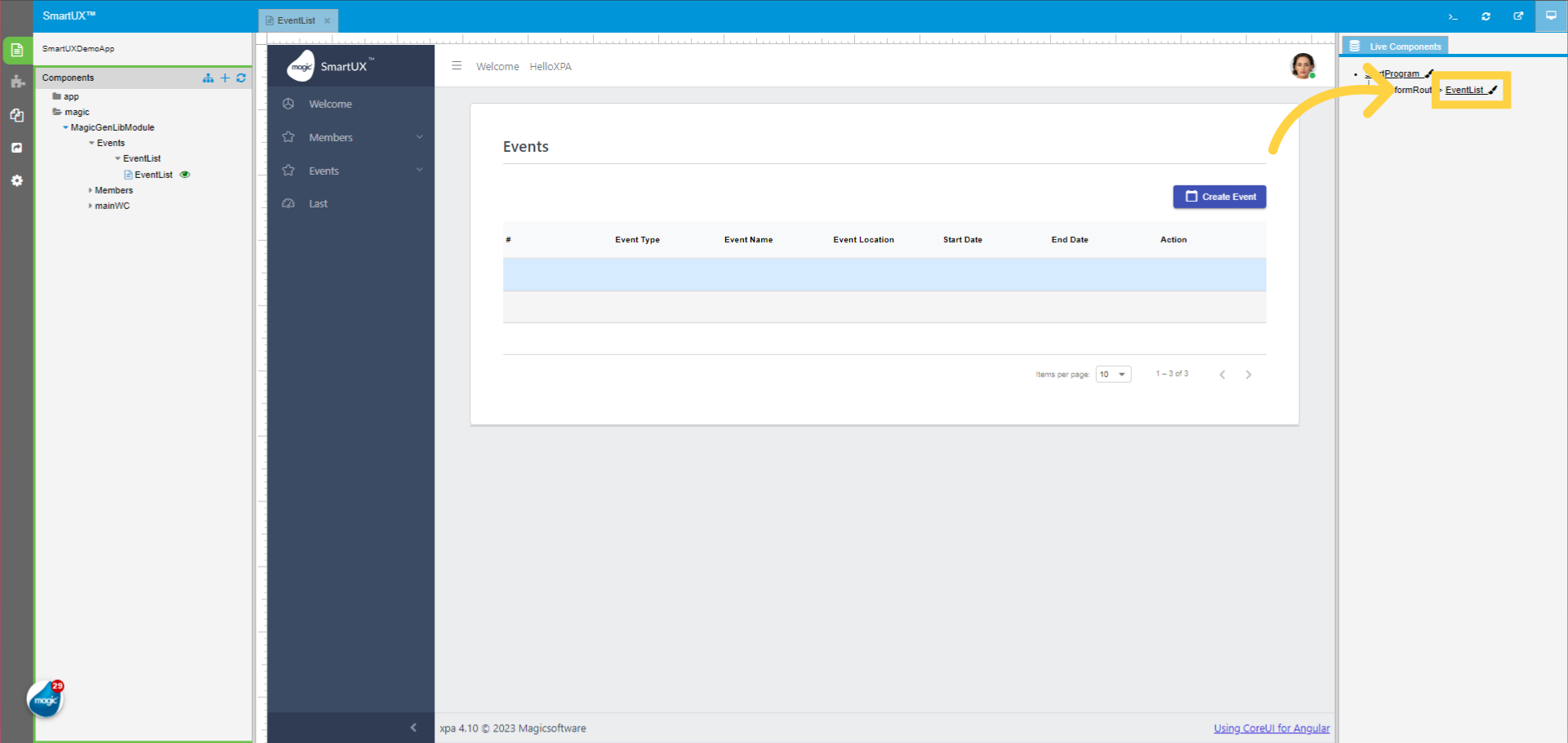Toggle visibility eye next to EventList
This screenshot has height=743, width=1568.
click(x=185, y=174)
